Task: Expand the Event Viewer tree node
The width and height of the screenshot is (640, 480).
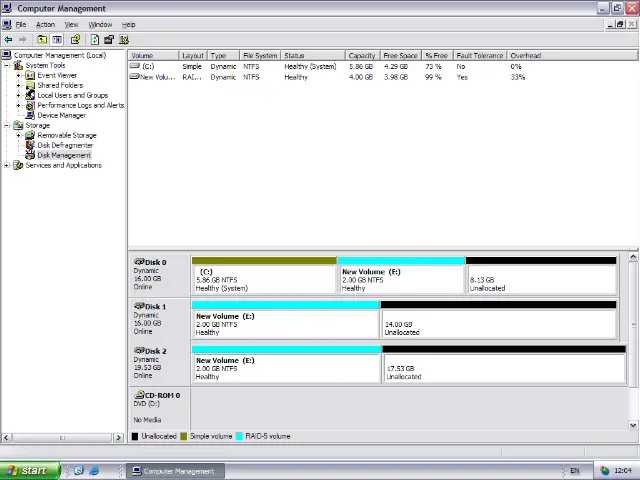Action: [x=18, y=75]
